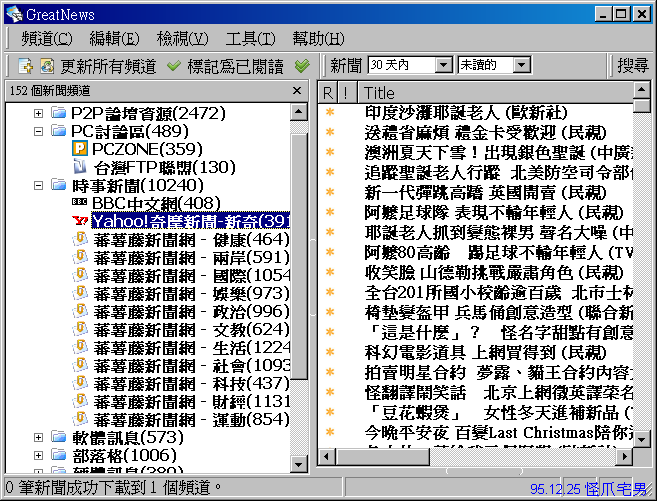Screen dimensions: 657x501
Task: Click the 蕃薯藤新聞網 健康 channel icon
Action: tap(80, 239)
